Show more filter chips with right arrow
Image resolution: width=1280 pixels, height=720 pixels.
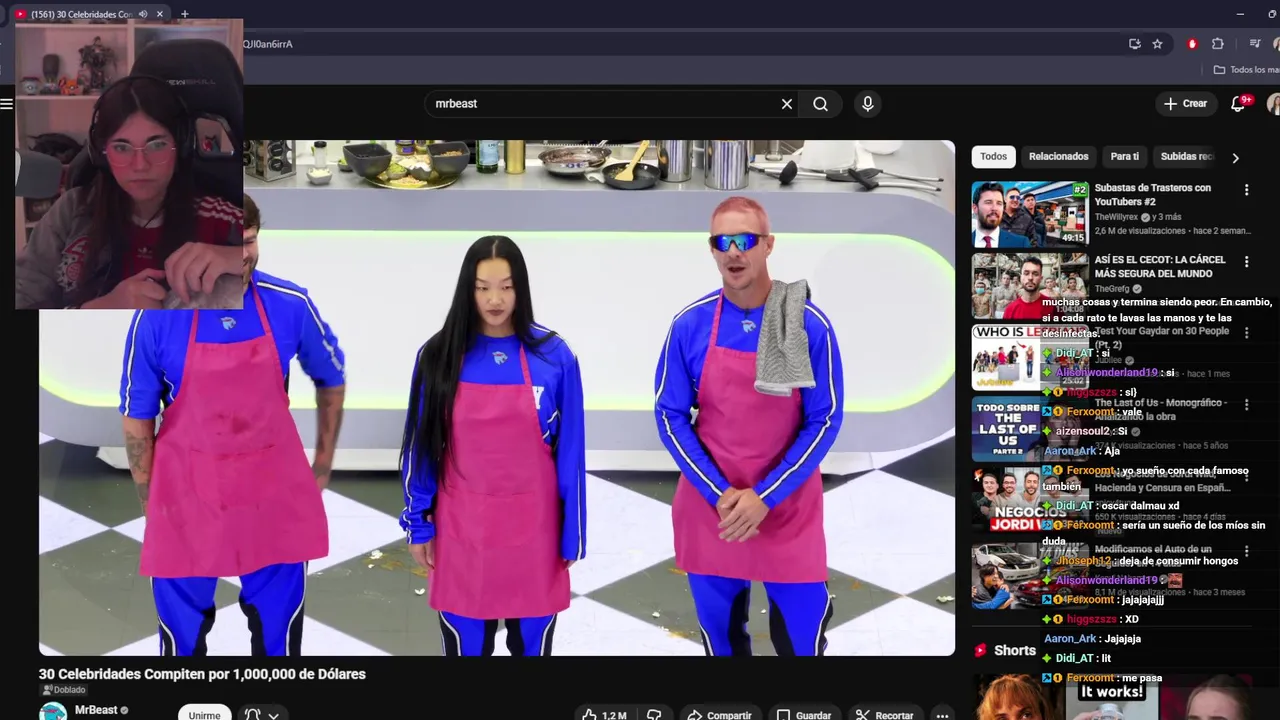(x=1235, y=158)
